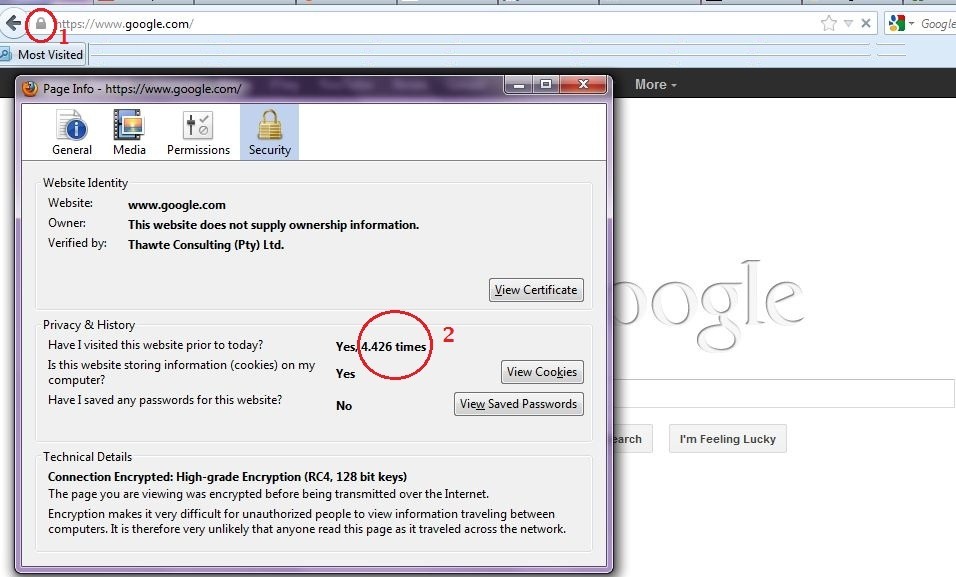
Task: Click the Google search box in toolbar
Action: pyautogui.click(x=937, y=24)
